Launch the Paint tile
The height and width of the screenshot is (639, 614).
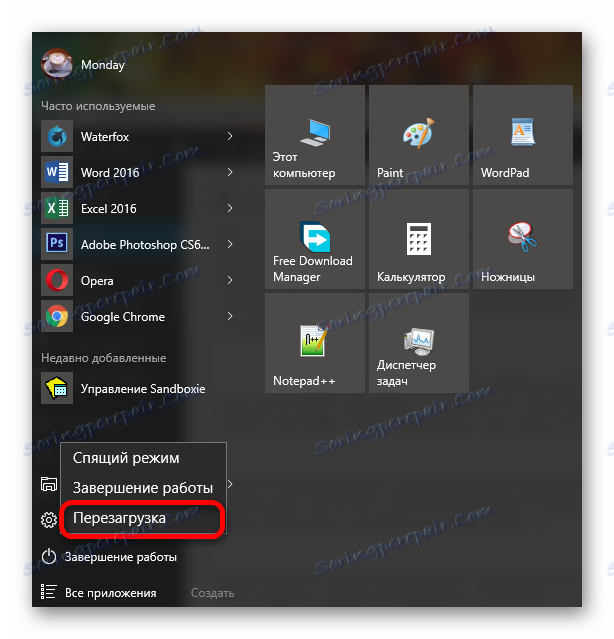[x=419, y=135]
